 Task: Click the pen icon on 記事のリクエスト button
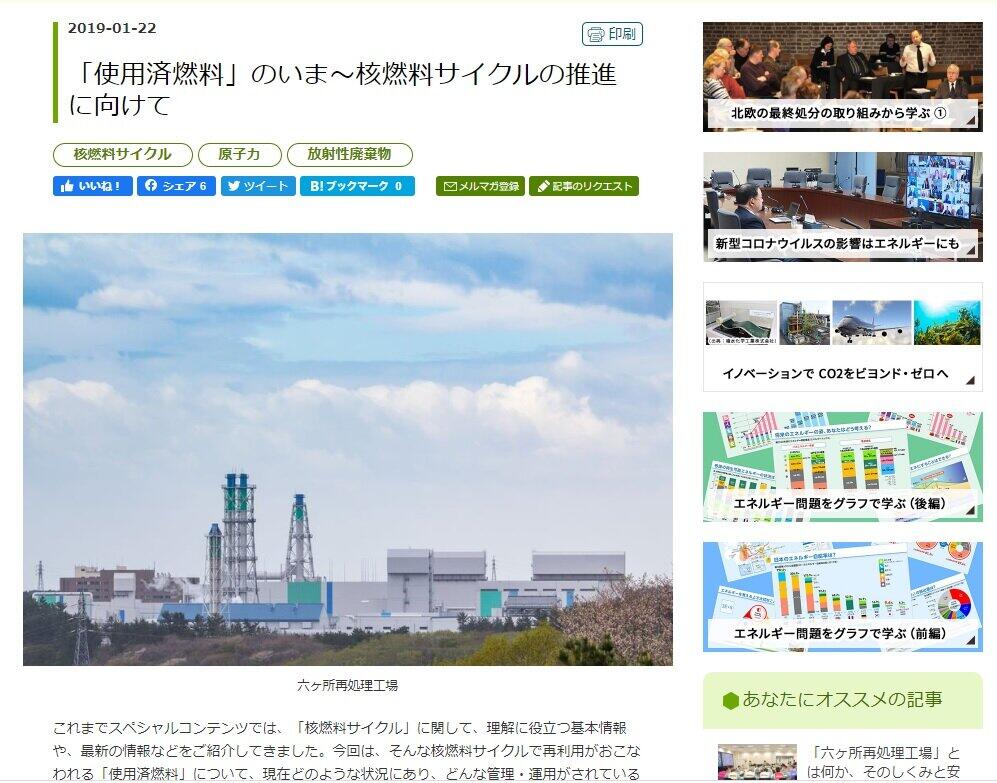point(544,186)
